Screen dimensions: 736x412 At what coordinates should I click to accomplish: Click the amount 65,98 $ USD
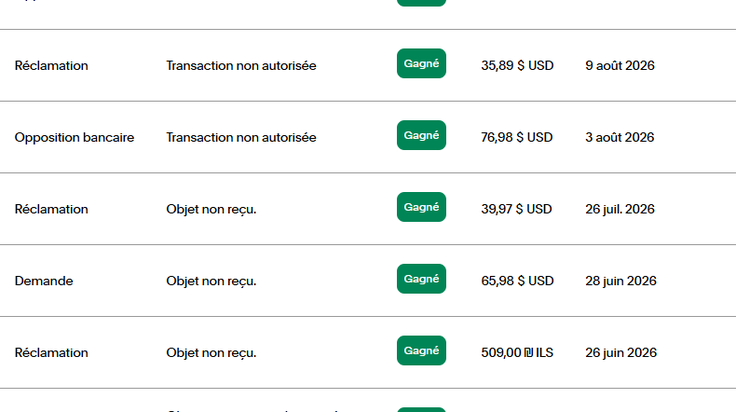(517, 281)
